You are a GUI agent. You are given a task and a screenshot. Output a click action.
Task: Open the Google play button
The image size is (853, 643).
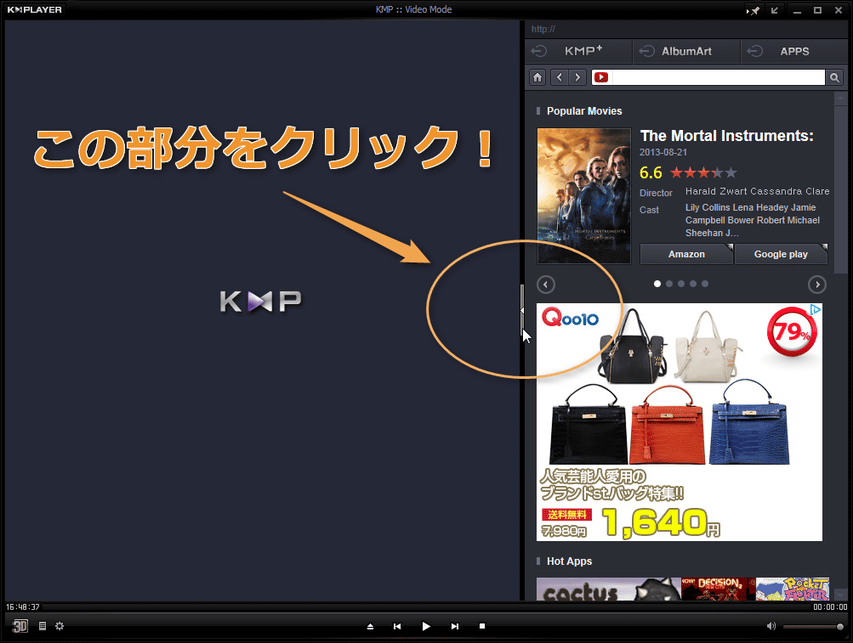781,254
